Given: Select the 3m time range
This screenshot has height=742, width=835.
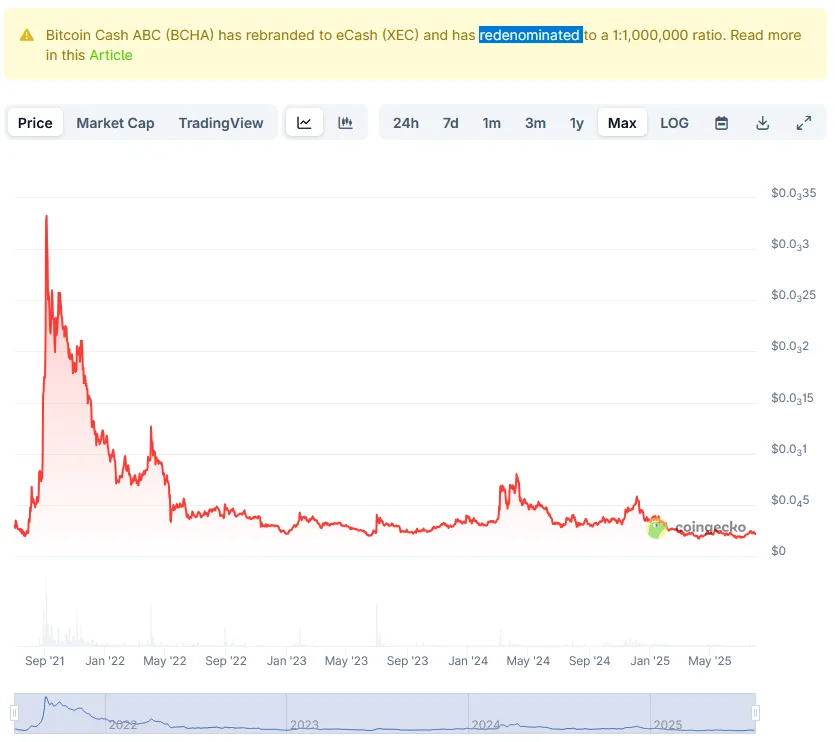Looking at the screenshot, I should point(535,123).
